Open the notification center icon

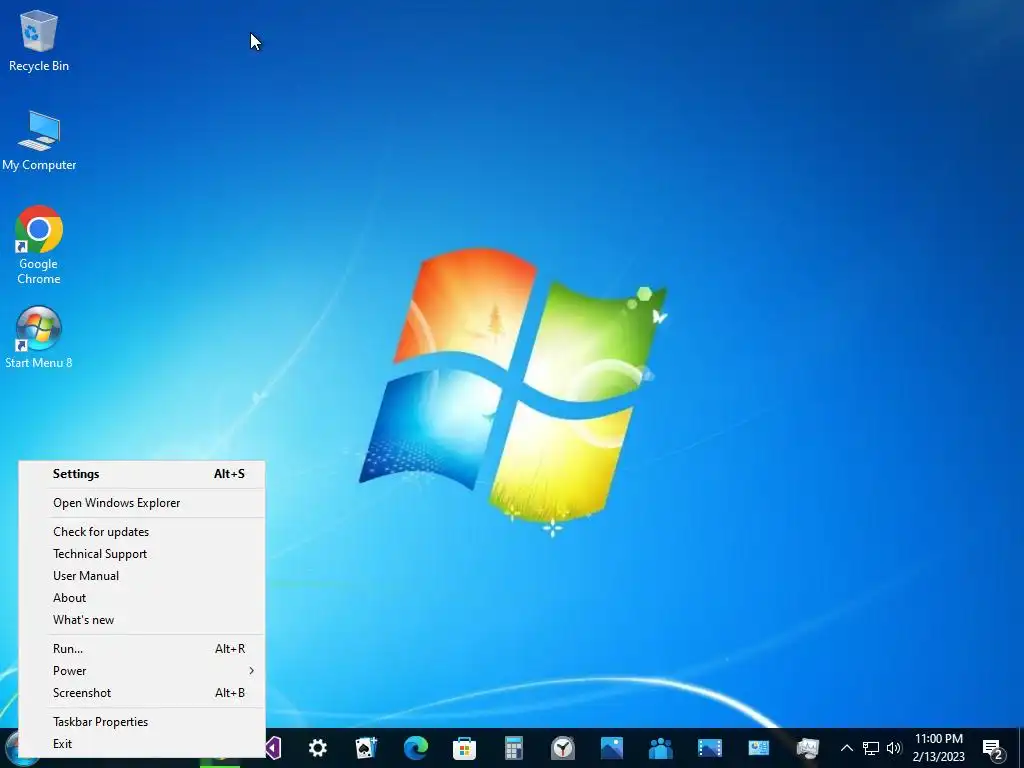tap(993, 749)
